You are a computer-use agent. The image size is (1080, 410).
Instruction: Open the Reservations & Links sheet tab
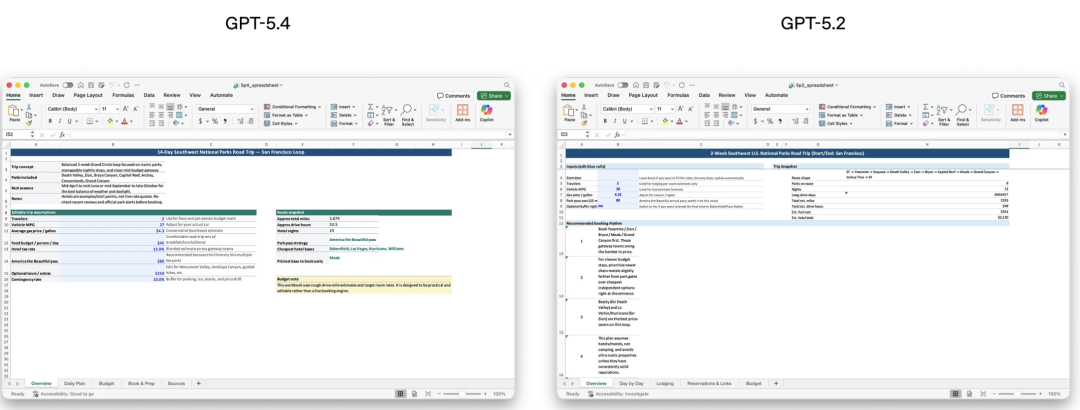(x=711, y=383)
